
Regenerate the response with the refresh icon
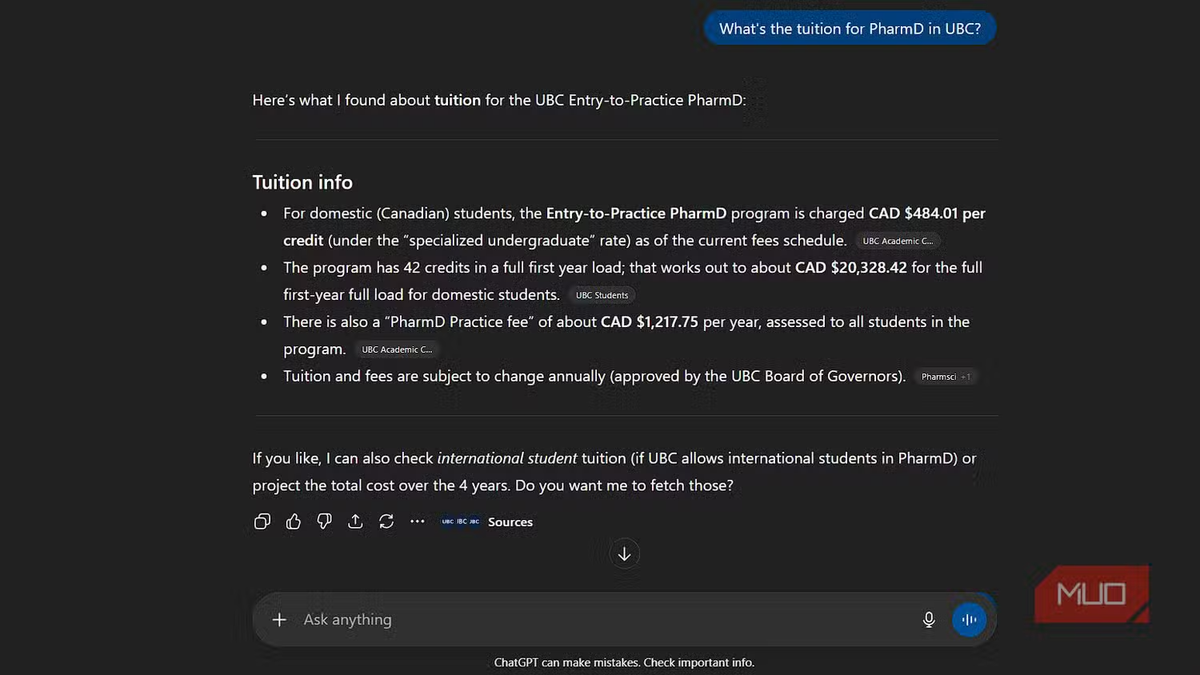coord(386,521)
